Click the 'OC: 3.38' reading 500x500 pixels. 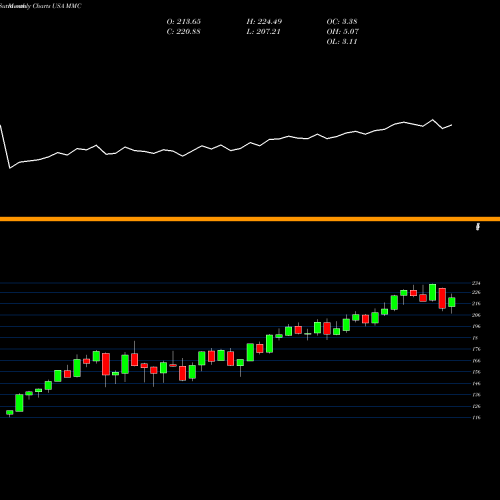342,22
